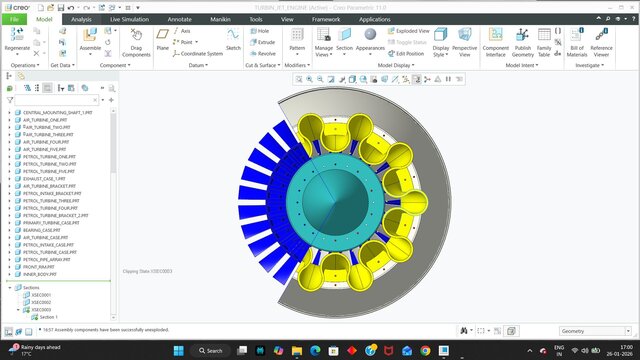Open the Manage Views dropdown
The height and width of the screenshot is (360, 640).
point(323,51)
